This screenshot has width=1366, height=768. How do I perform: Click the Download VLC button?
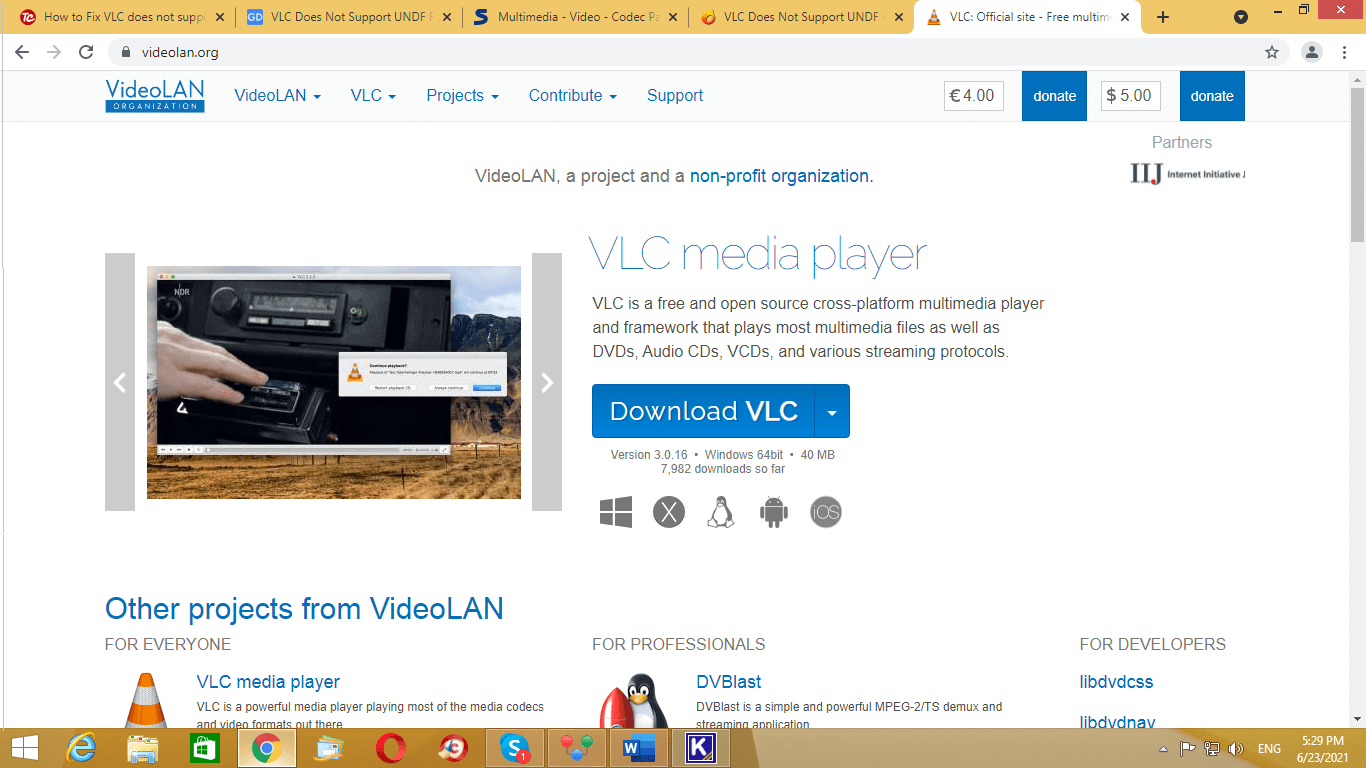(703, 411)
